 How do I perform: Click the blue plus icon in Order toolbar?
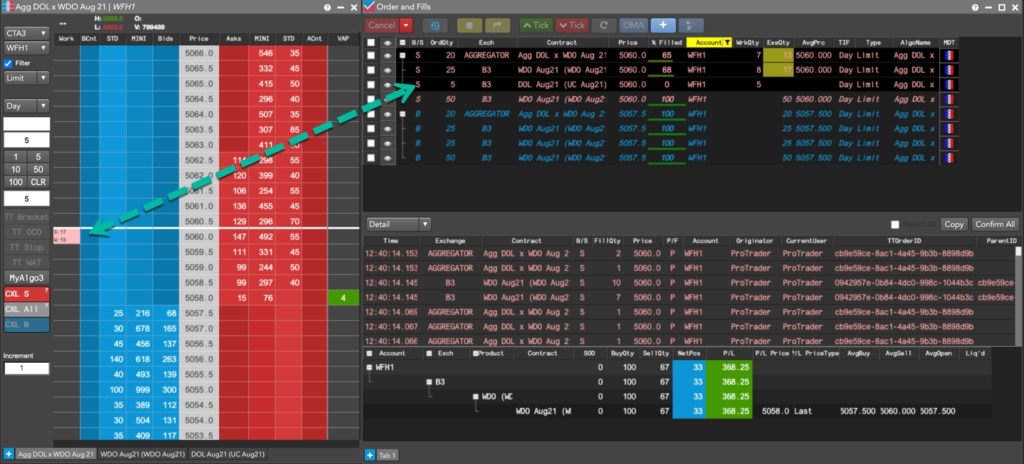(663, 24)
